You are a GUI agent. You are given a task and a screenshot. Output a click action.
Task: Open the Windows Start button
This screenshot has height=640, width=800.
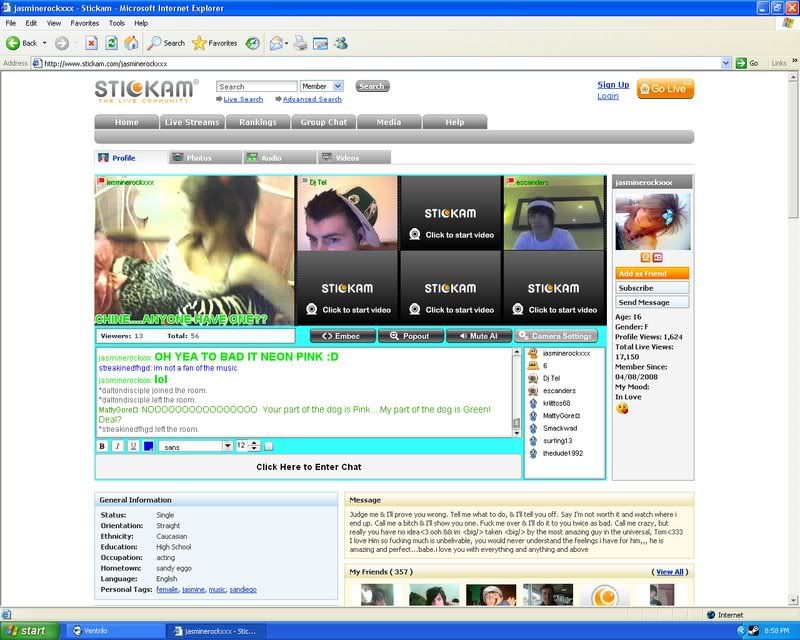coord(31,631)
